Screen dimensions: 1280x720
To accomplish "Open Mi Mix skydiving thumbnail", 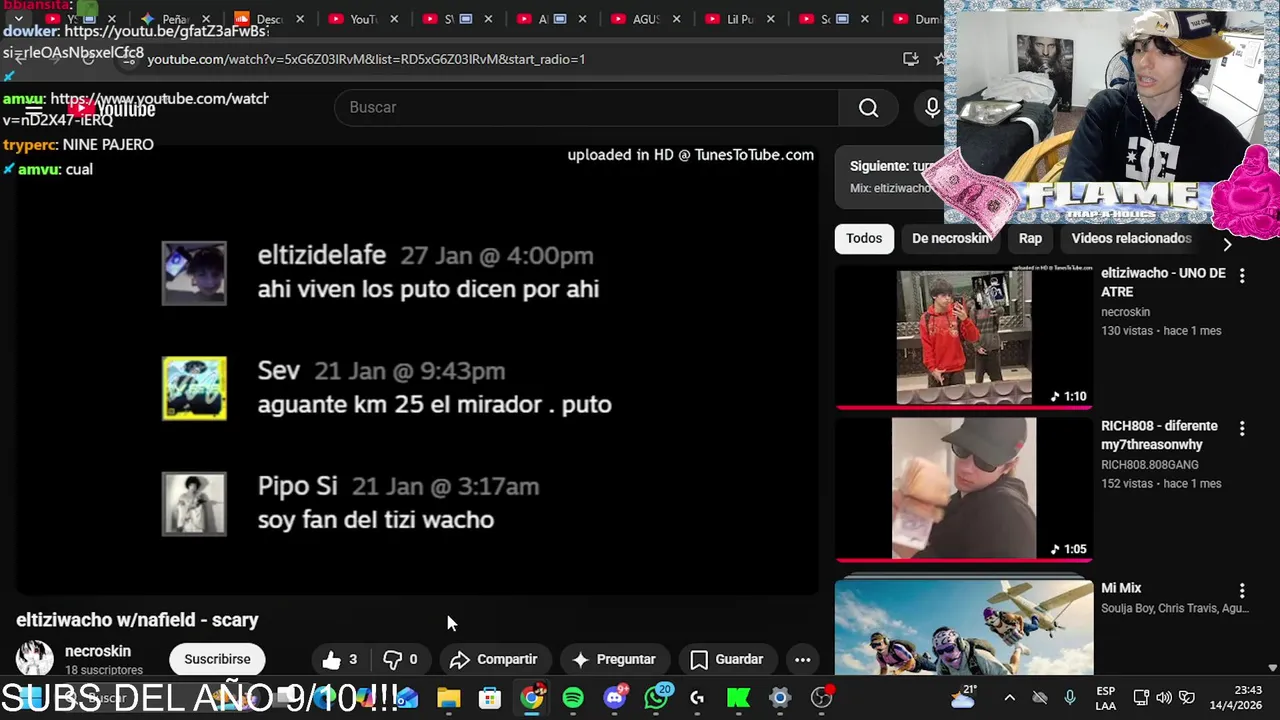I will coord(964,627).
